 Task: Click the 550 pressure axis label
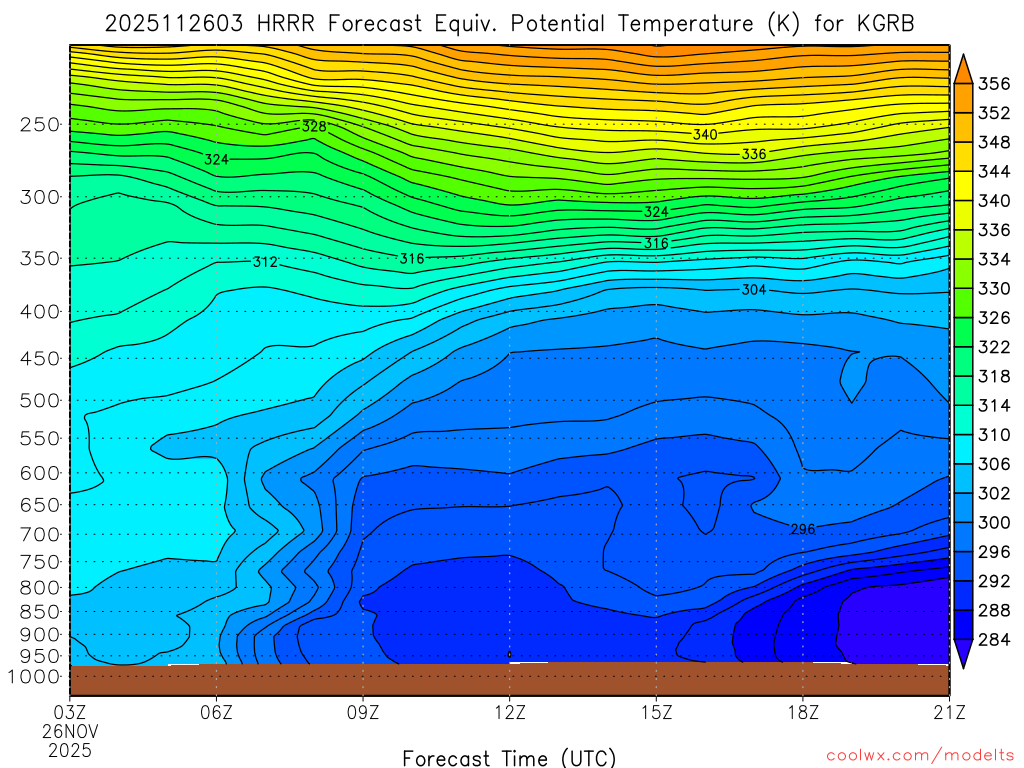pyautogui.click(x=40, y=438)
